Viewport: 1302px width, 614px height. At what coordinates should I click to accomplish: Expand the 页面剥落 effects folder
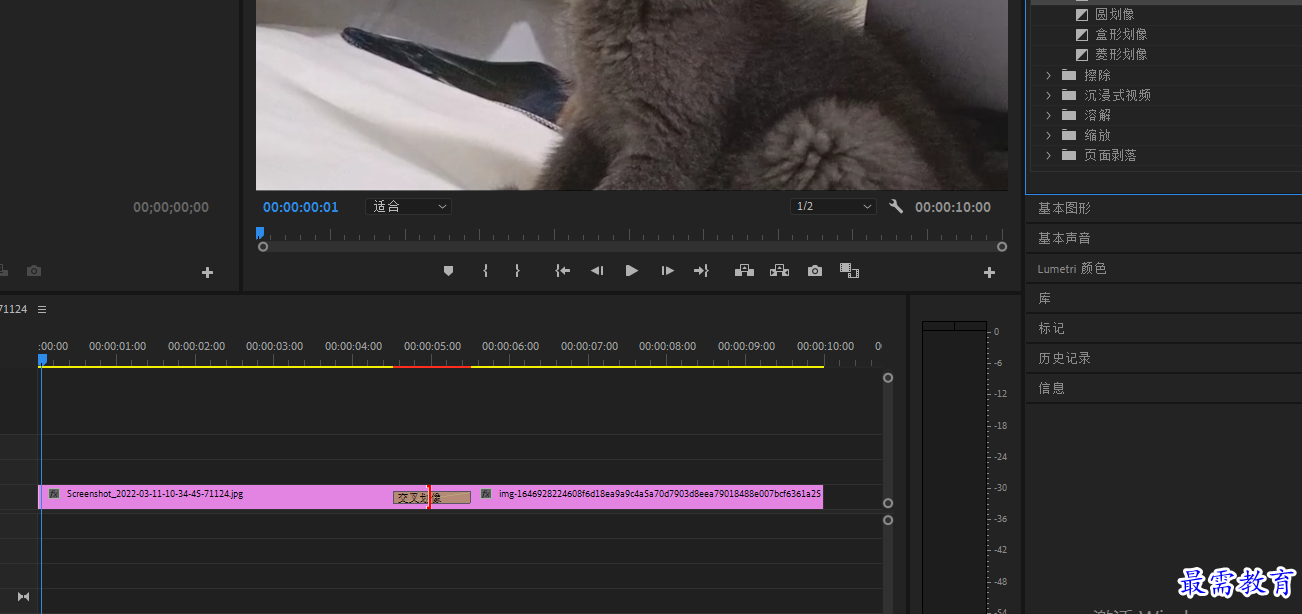tap(1048, 155)
